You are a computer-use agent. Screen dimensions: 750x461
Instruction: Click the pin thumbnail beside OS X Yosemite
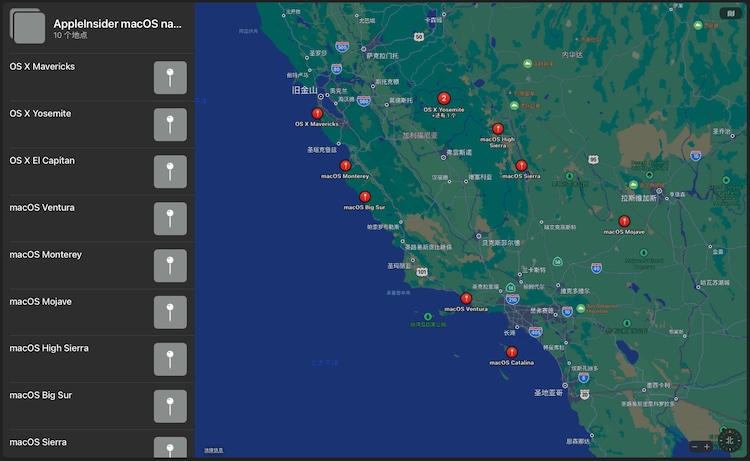(x=170, y=124)
